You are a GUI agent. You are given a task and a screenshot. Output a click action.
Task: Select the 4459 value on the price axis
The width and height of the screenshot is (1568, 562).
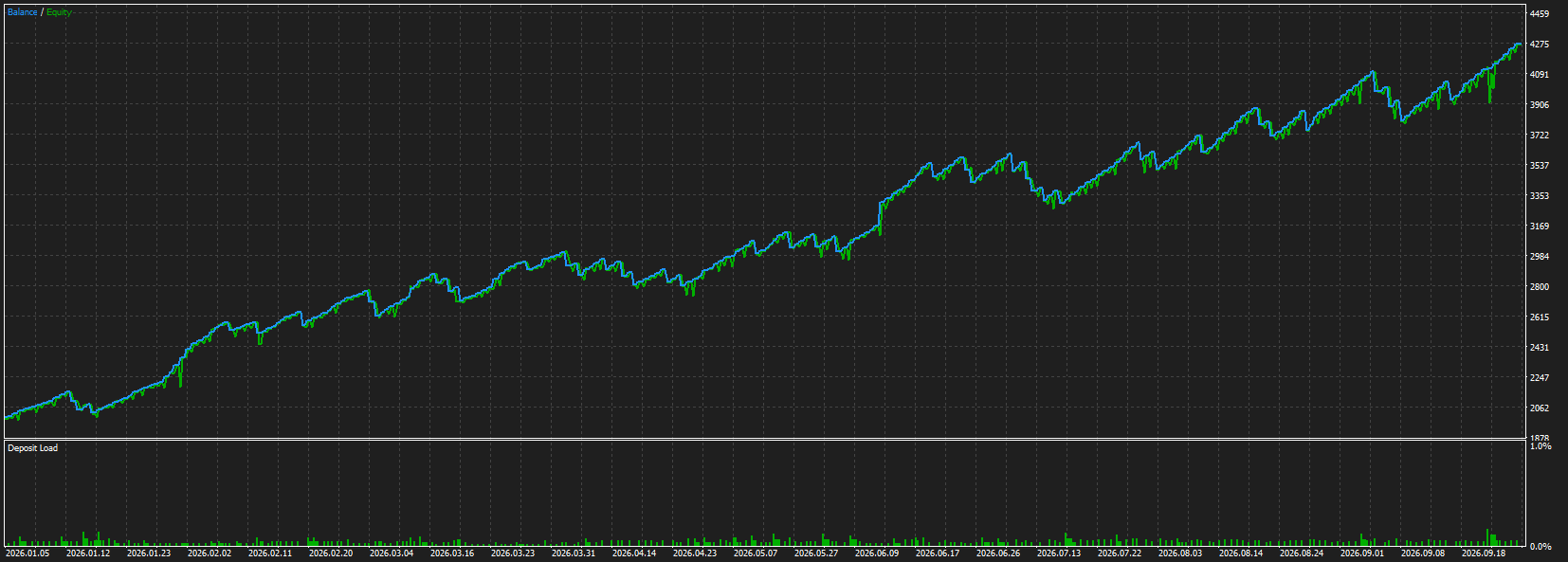coord(1540,14)
